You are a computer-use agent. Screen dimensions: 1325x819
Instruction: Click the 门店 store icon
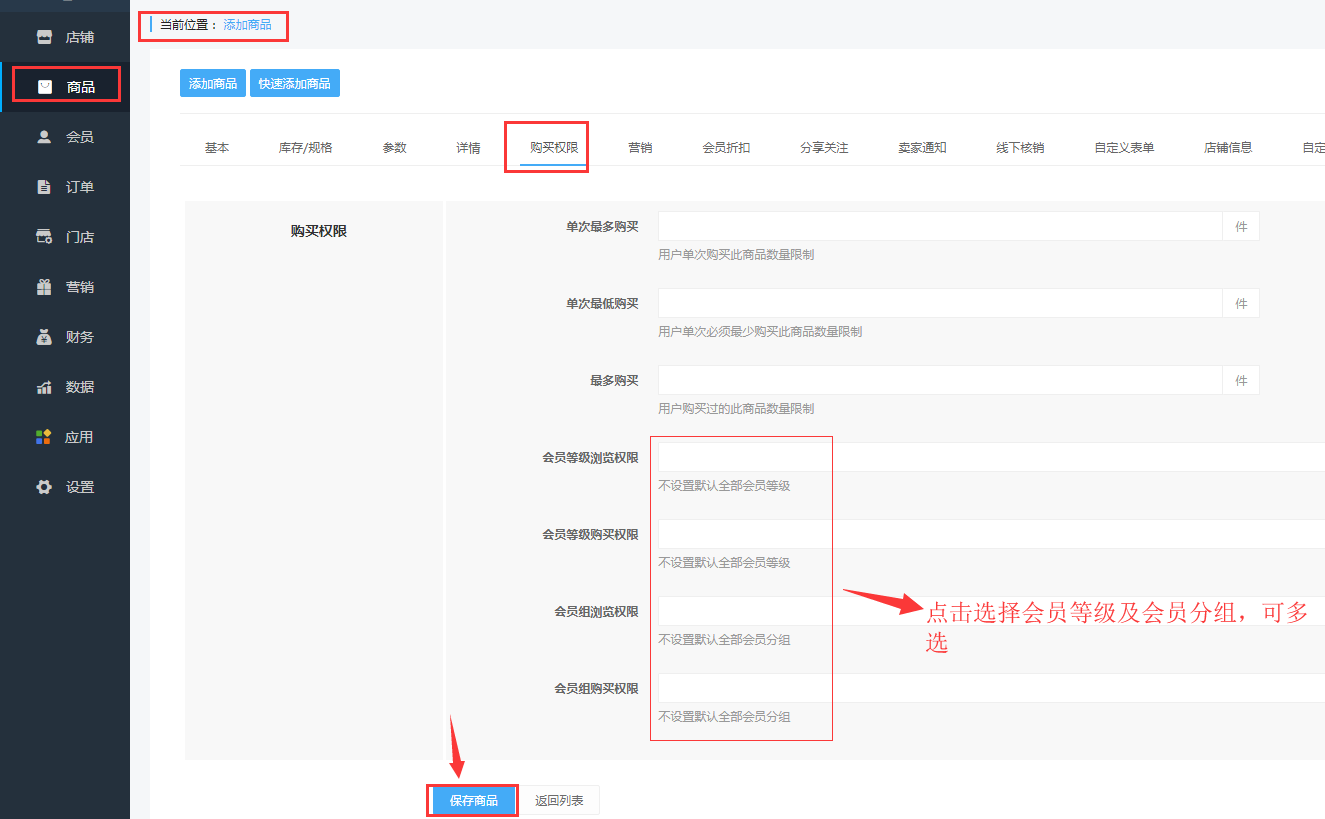tap(44, 237)
